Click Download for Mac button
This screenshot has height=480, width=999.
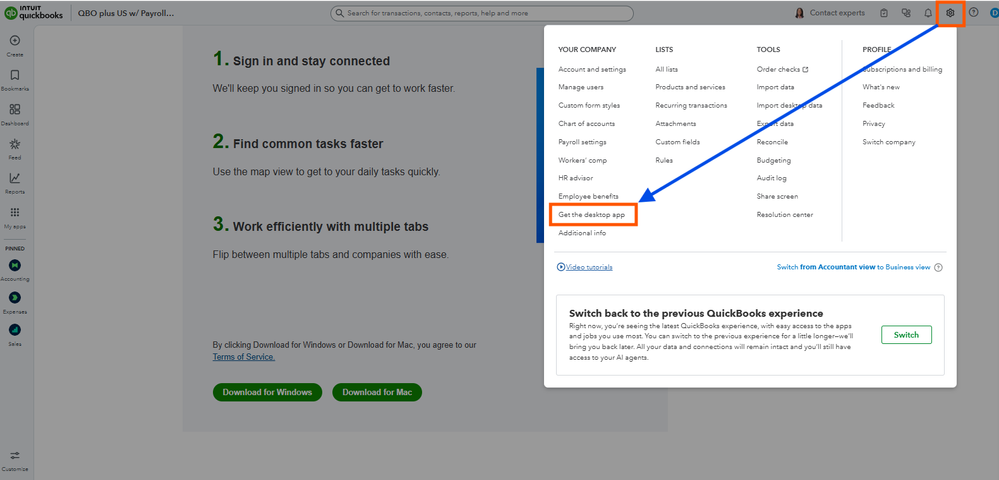[377, 393]
